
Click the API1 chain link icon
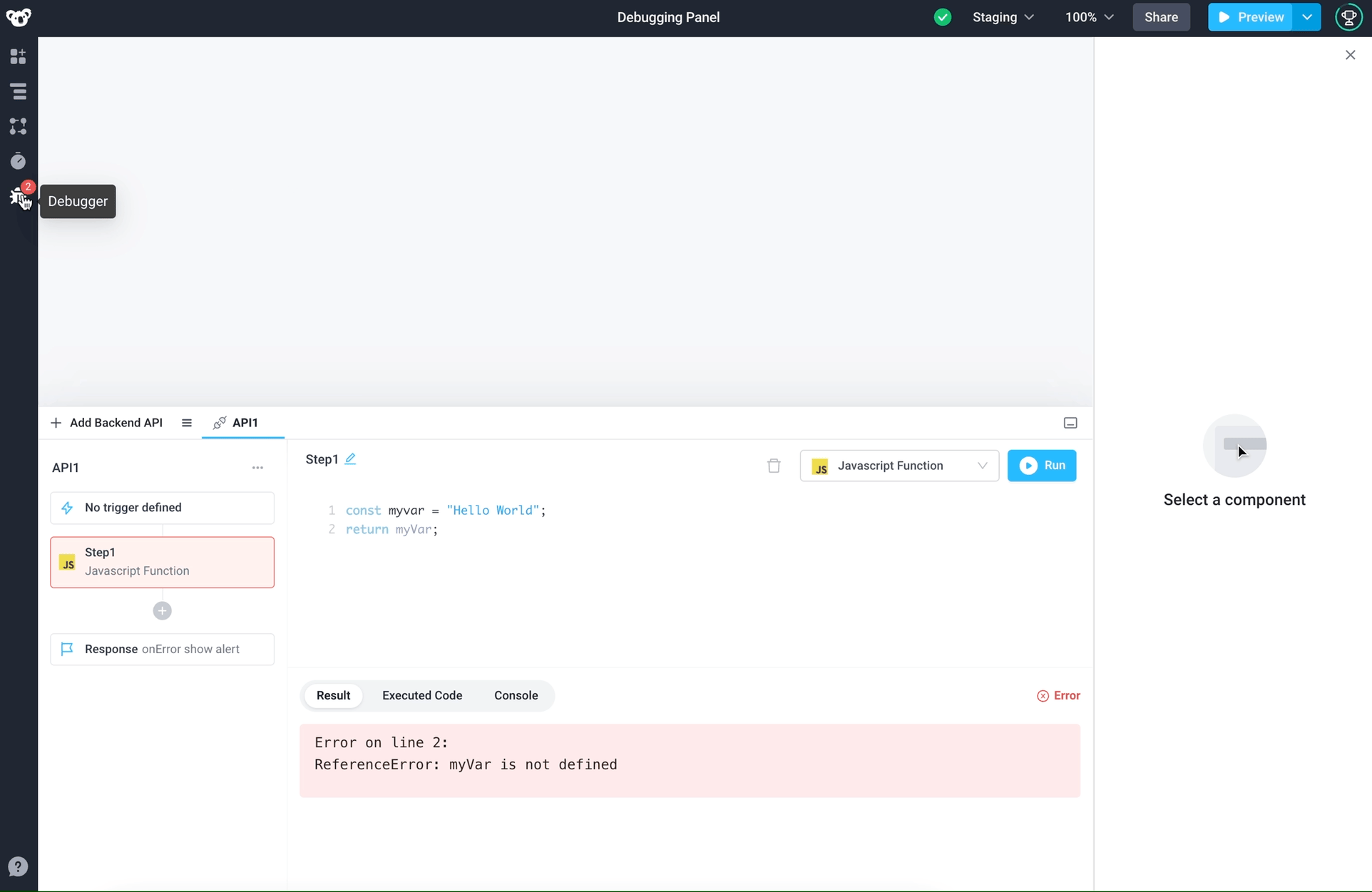(x=220, y=422)
